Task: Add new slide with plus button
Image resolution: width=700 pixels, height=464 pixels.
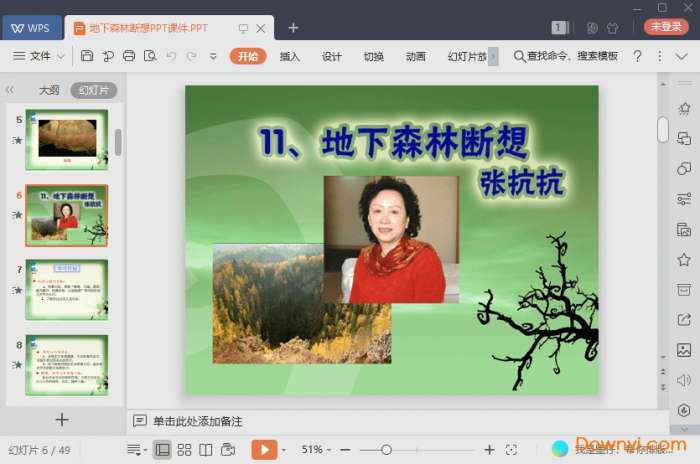Action: click(62, 420)
